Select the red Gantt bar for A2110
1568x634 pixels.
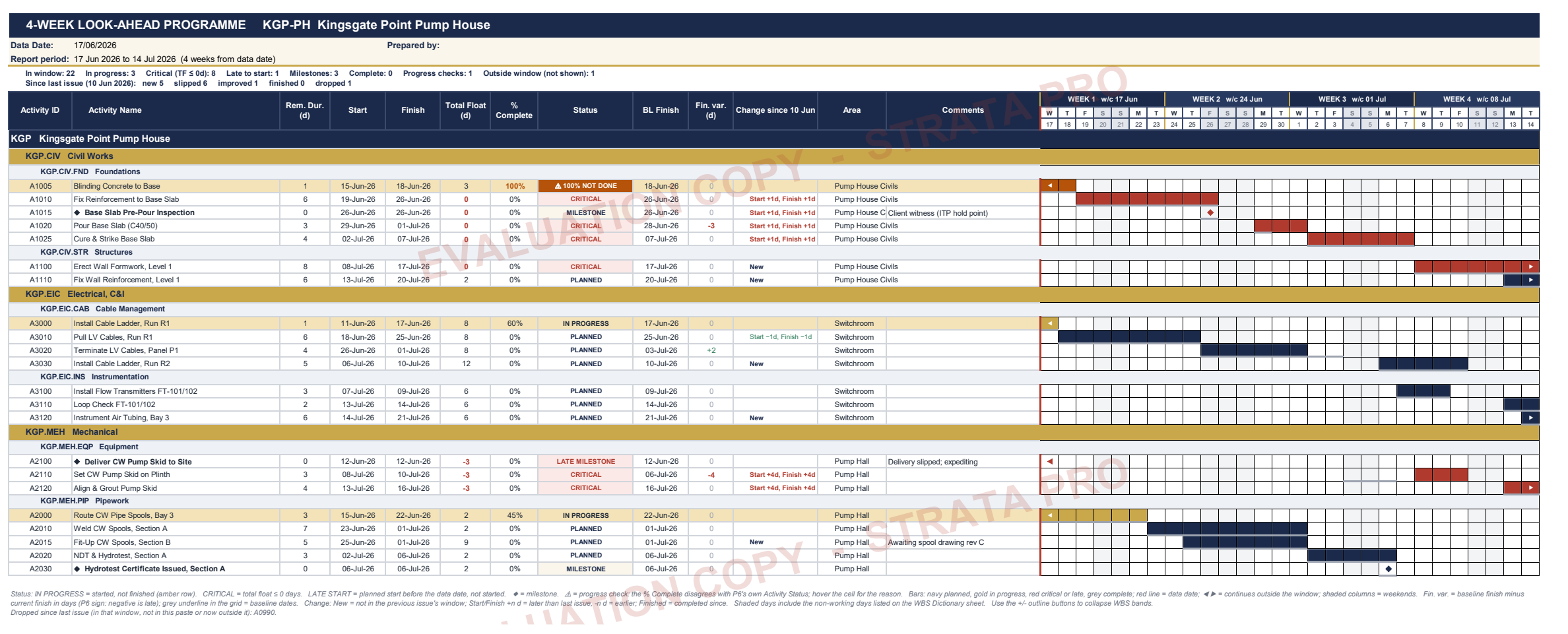coord(1441,474)
